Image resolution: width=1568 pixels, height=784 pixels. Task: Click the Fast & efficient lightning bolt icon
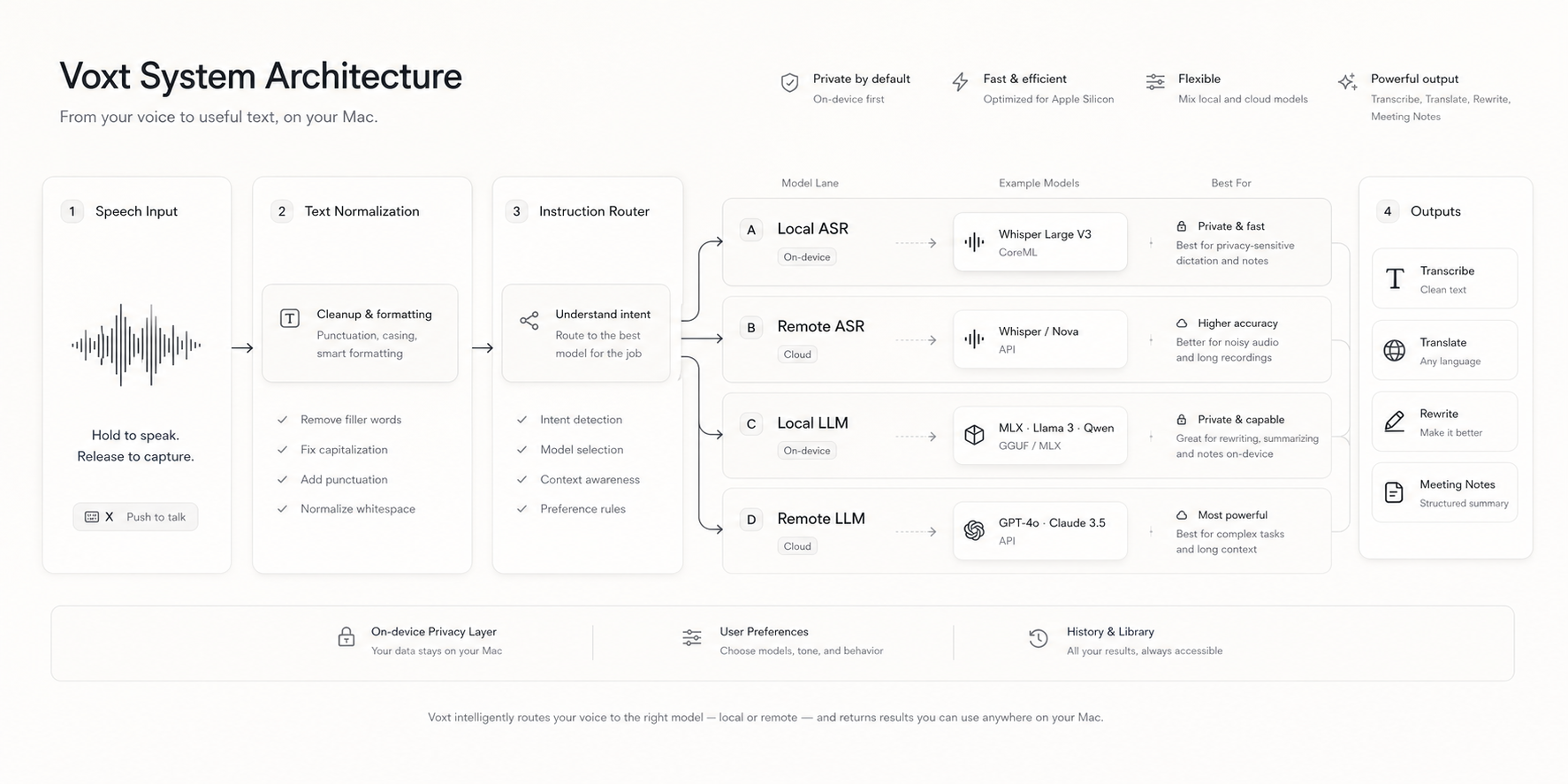[x=960, y=82]
